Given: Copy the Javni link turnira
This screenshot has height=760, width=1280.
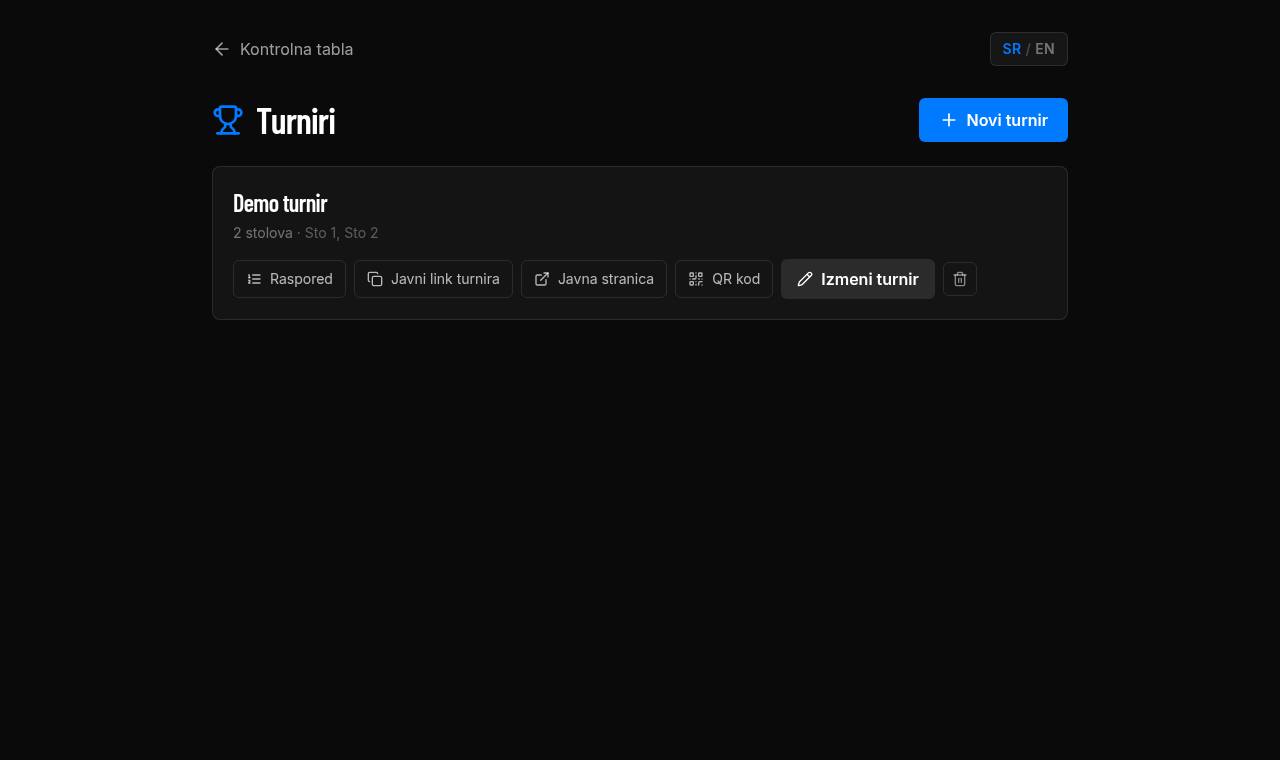Looking at the screenshot, I should coord(433,279).
